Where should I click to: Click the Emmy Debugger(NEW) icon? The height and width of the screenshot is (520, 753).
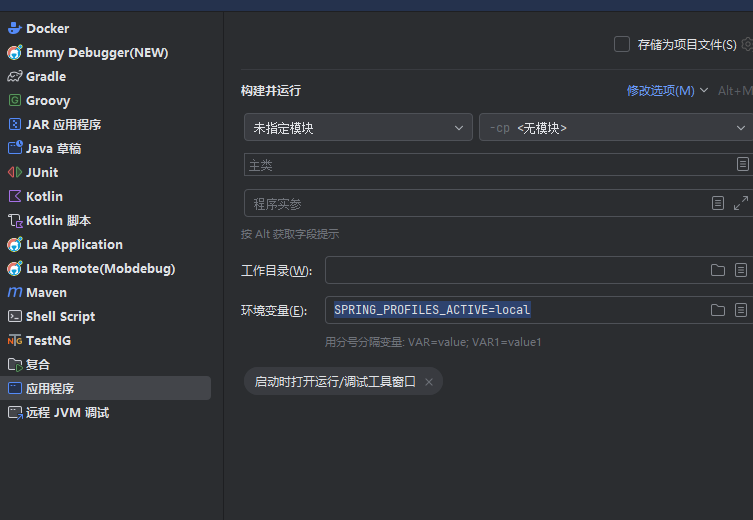[15, 52]
